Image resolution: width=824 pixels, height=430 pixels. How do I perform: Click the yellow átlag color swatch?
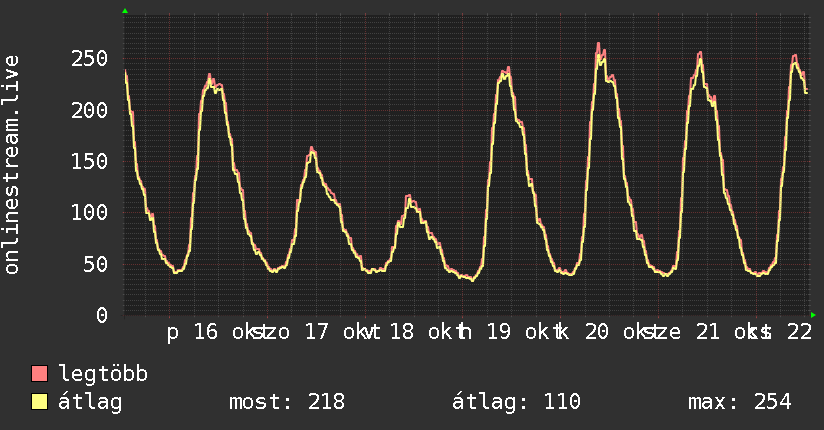pyautogui.click(x=39, y=402)
